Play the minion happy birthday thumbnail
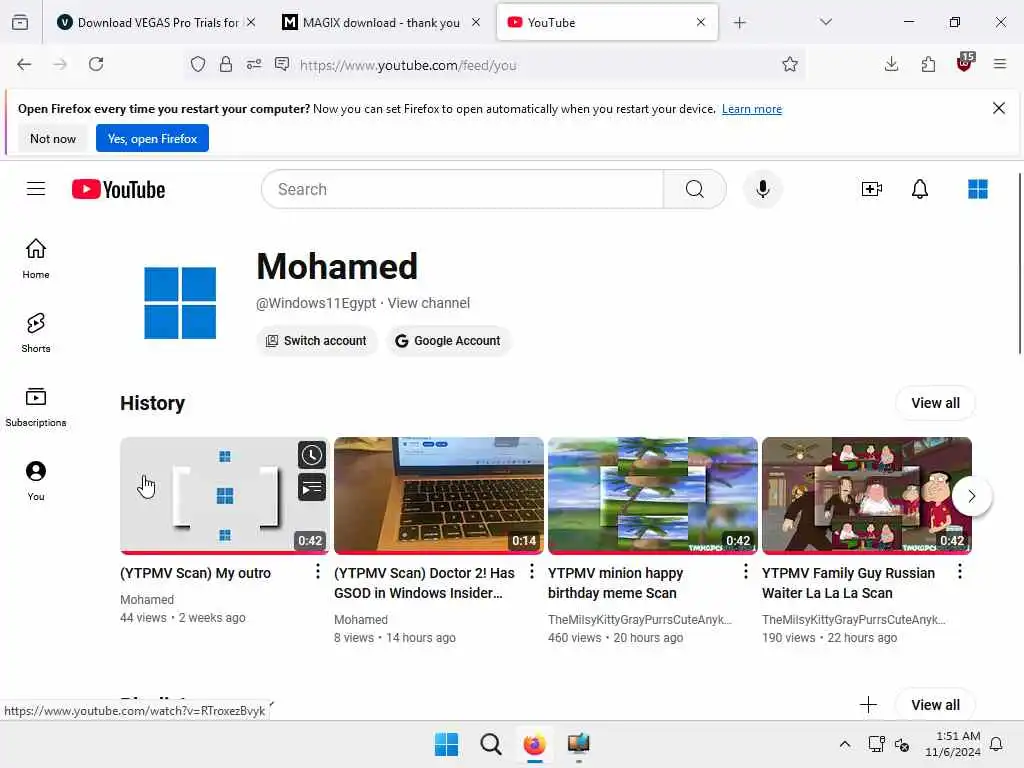The width and height of the screenshot is (1024, 768). (x=652, y=496)
